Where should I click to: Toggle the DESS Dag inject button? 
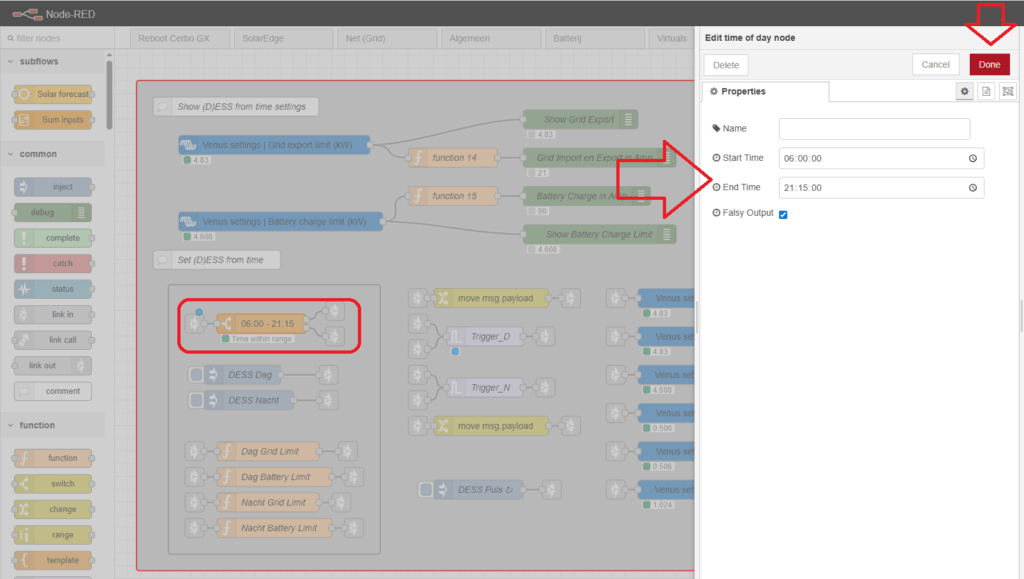[x=197, y=375]
